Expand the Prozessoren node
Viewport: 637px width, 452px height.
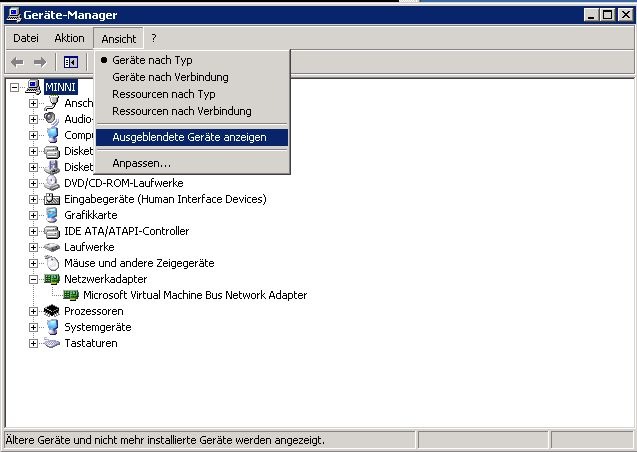(34, 311)
